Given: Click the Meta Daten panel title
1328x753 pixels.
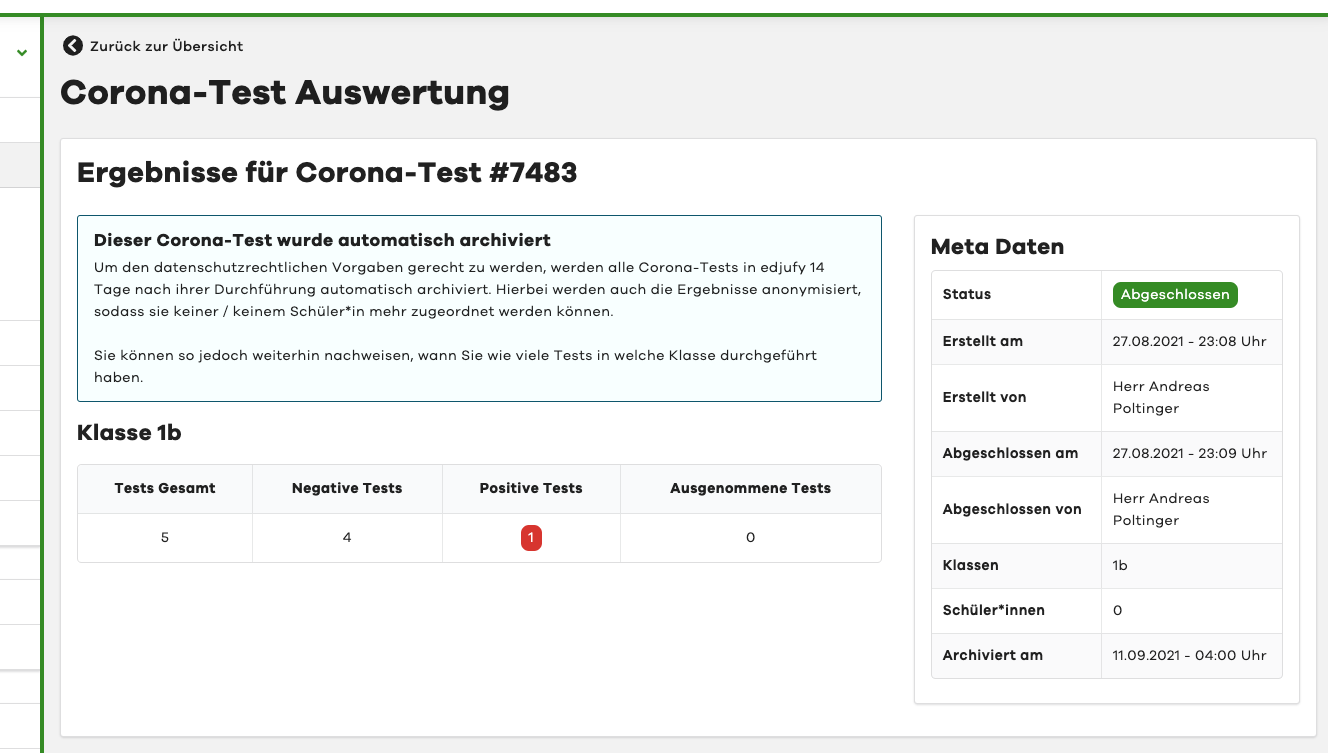Looking at the screenshot, I should click(x=996, y=246).
